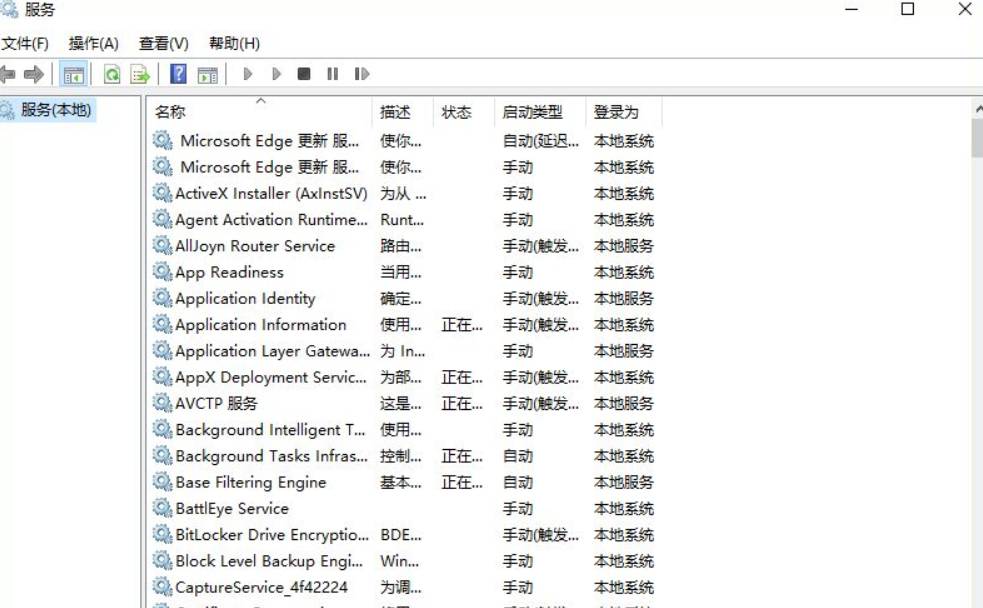Click the Refresh icon
Screen dimensions: 983x608
coord(112,73)
